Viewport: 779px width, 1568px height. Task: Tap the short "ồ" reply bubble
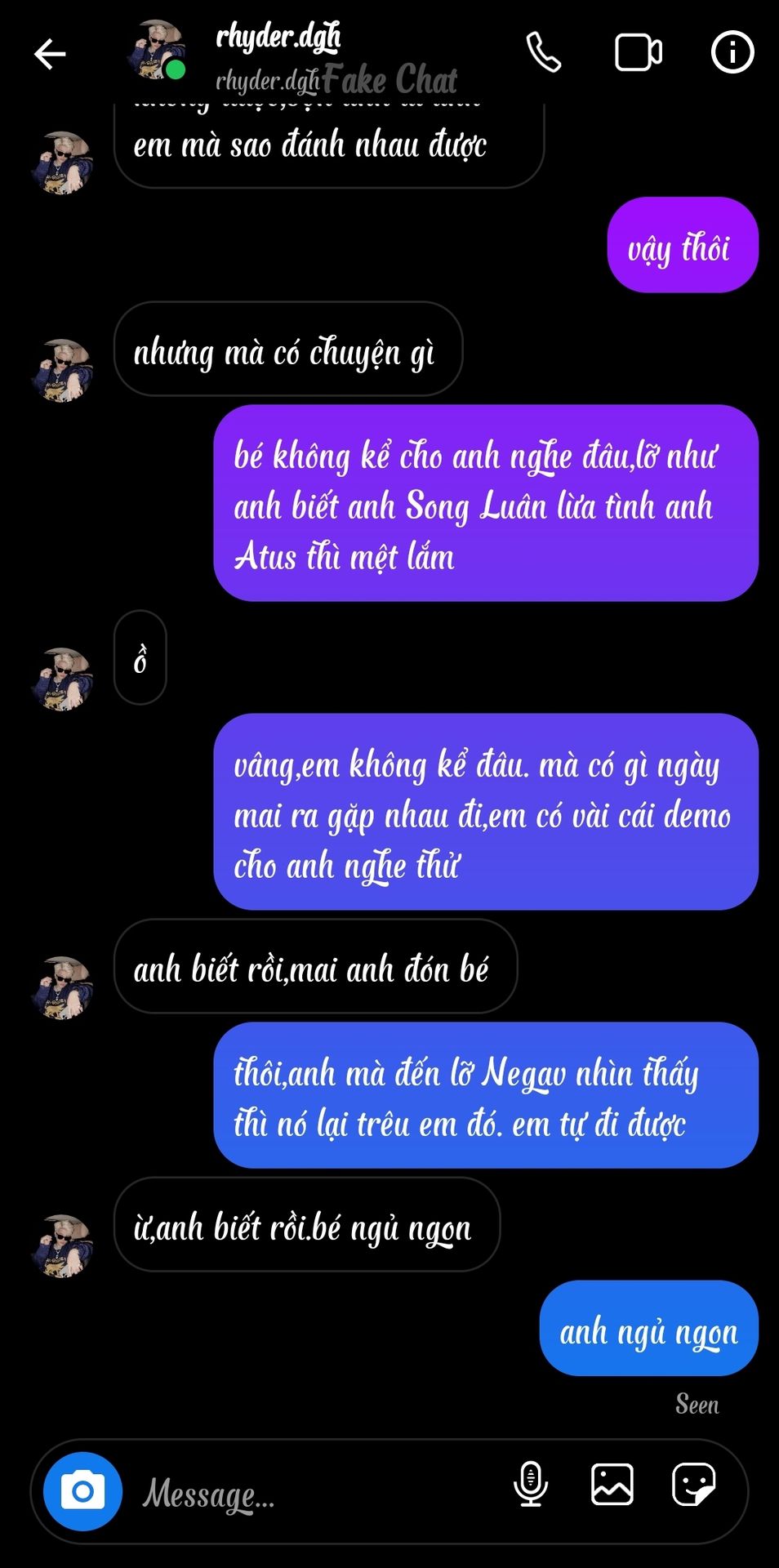pos(140,657)
